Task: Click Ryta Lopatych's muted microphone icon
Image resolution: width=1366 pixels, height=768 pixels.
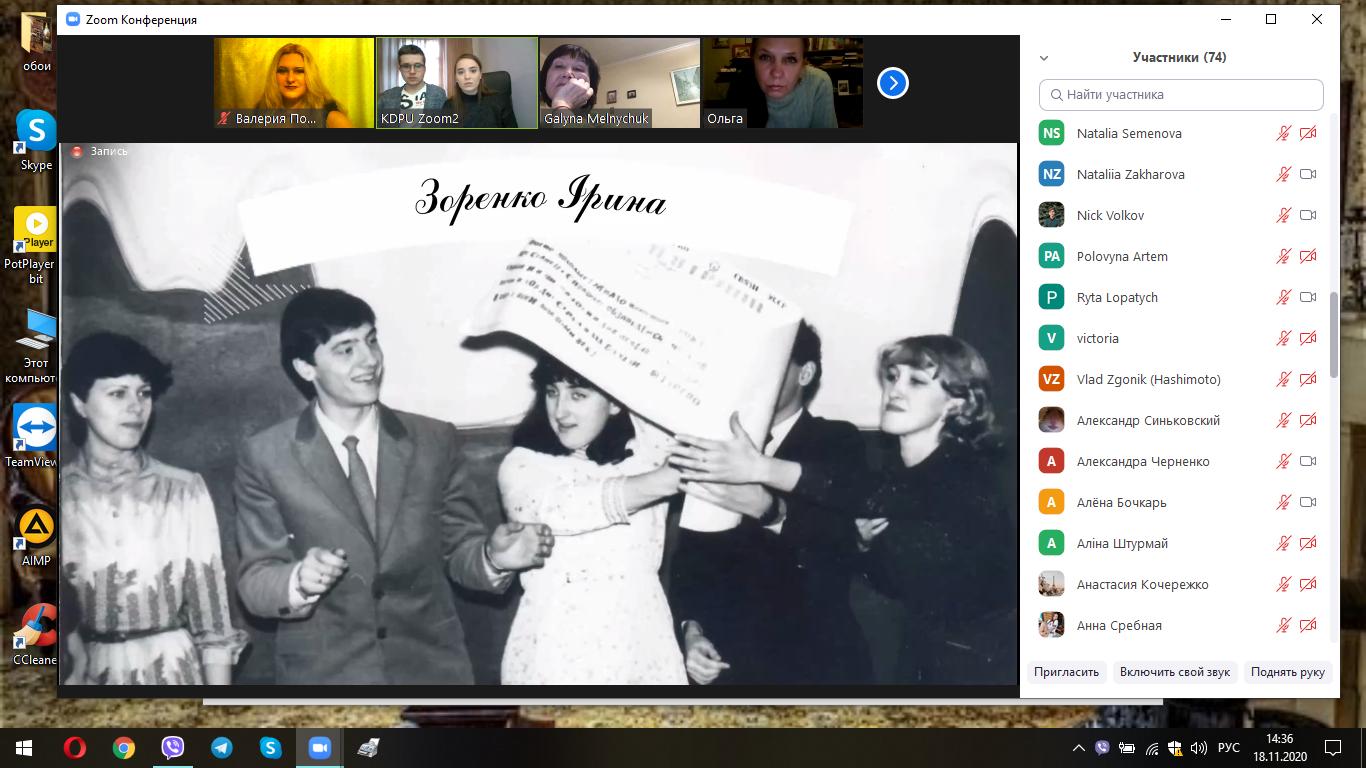Action: coord(1283,297)
